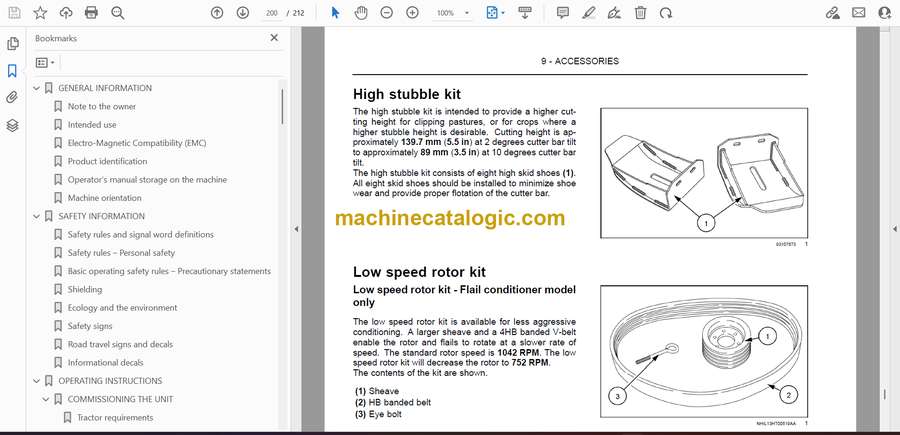Open the 100% zoom level dropdown
This screenshot has height=435, width=900.
coord(452,13)
